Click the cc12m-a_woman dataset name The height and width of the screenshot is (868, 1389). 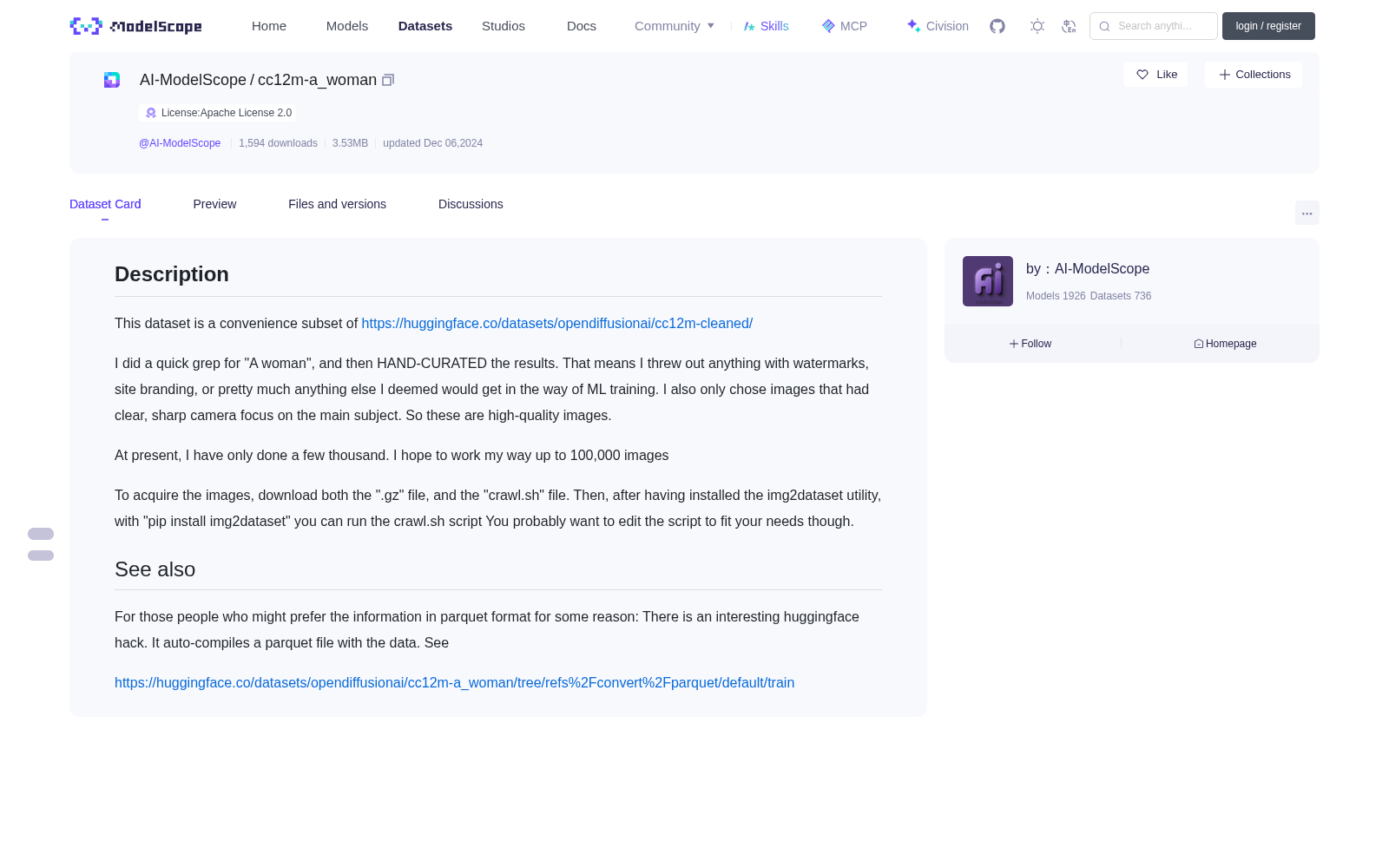tap(317, 80)
